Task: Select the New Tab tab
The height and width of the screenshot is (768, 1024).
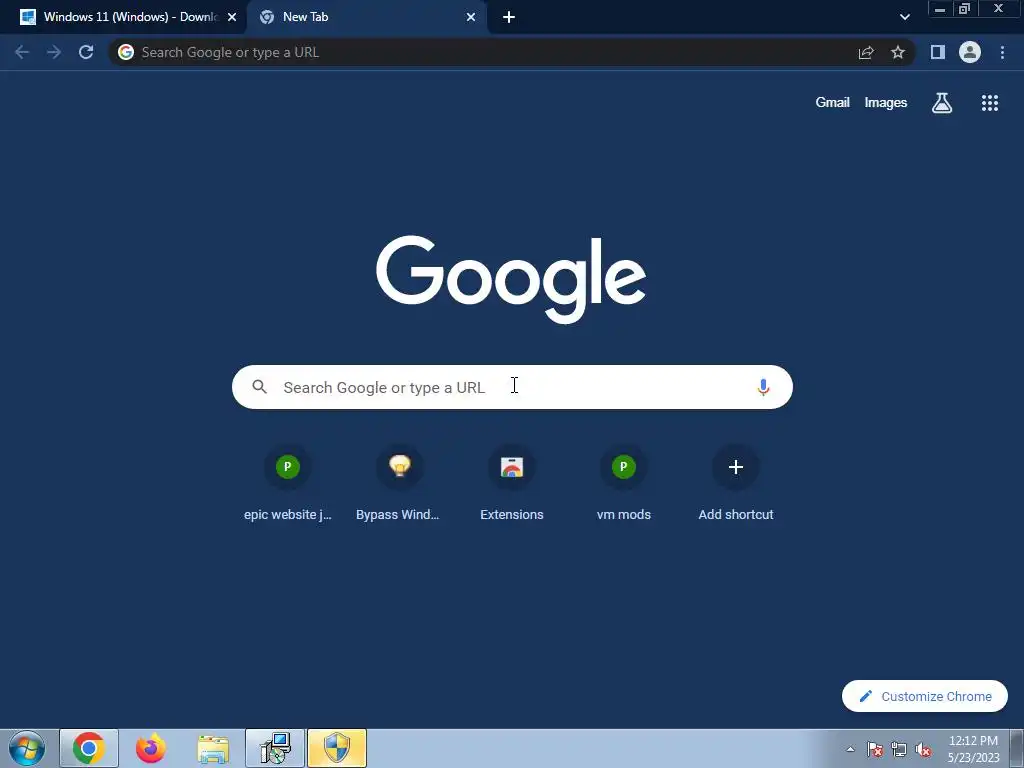Action: pos(366,17)
